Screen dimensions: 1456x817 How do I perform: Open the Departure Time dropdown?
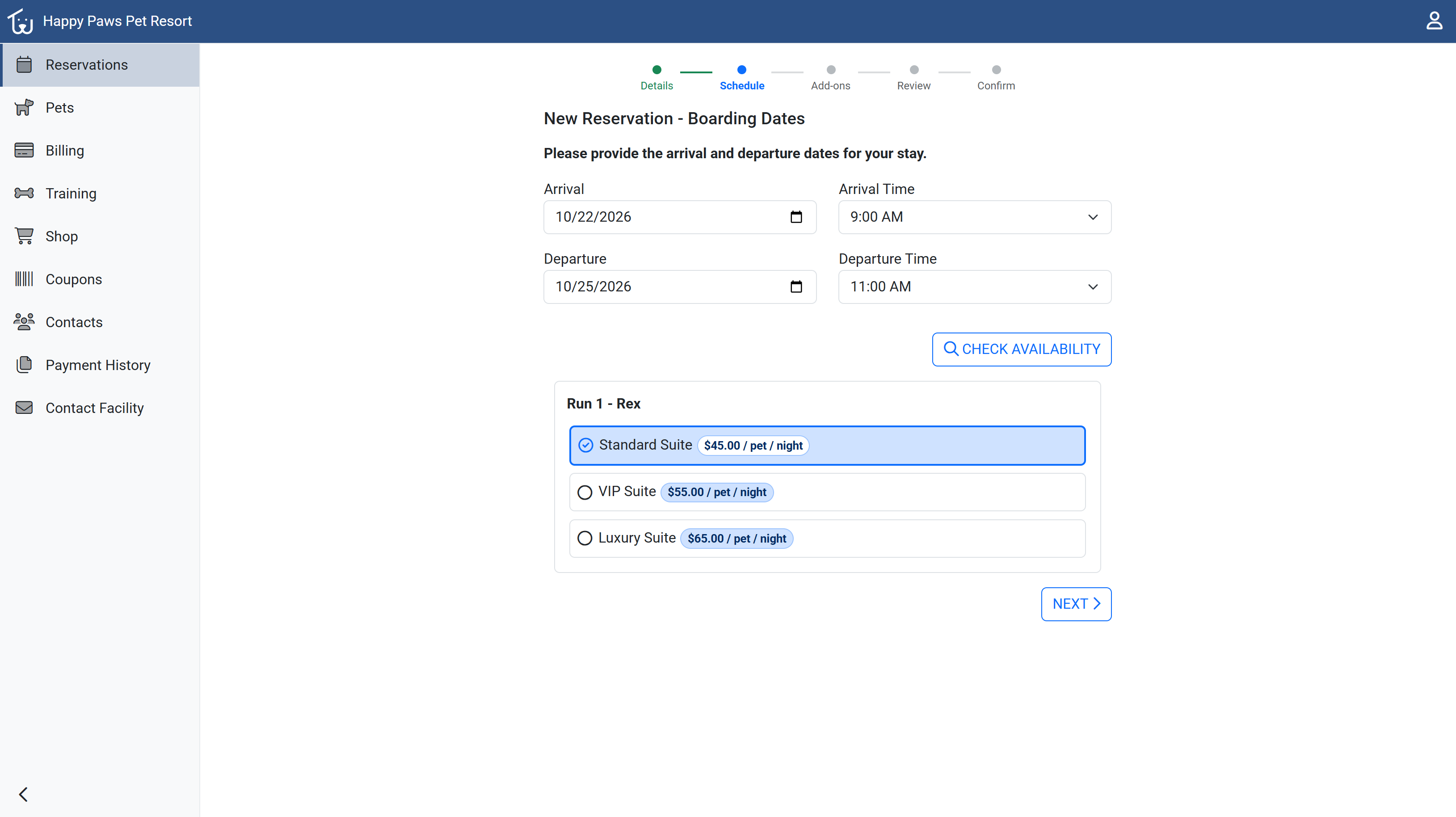pyautogui.click(x=974, y=286)
